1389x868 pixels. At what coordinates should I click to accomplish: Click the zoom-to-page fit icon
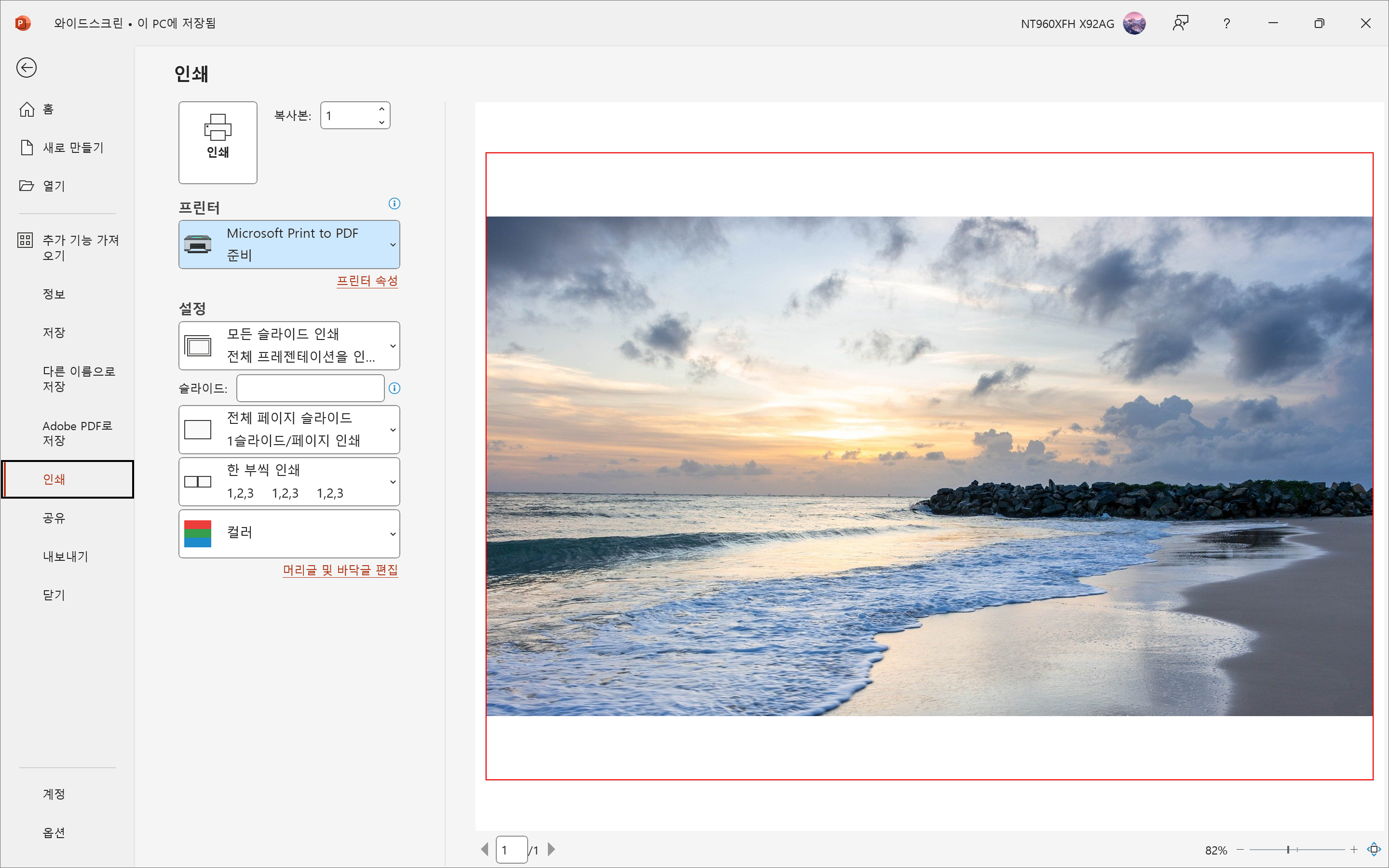(1374, 849)
